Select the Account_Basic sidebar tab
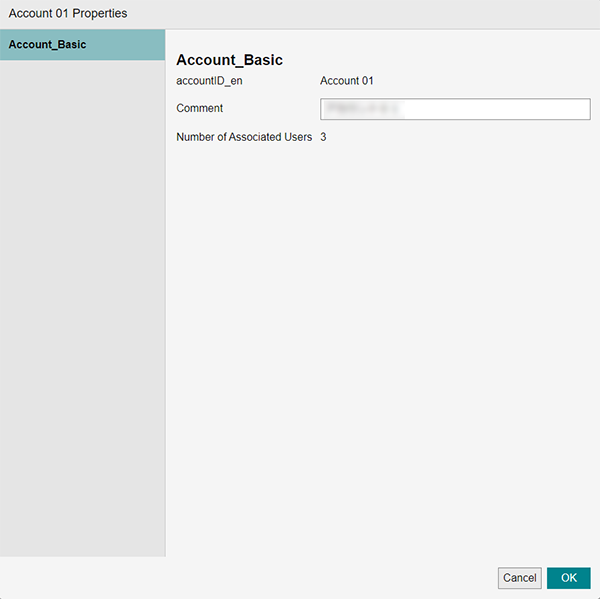This screenshot has width=600, height=599. [x=82, y=44]
